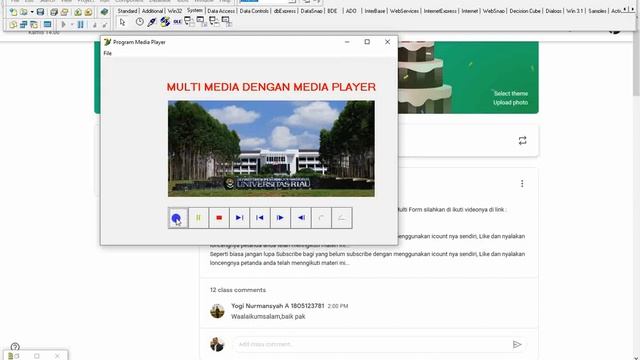Viewport: 640px width, 360px height.
Task: Open the WebServices palette tab
Action: 404,11
